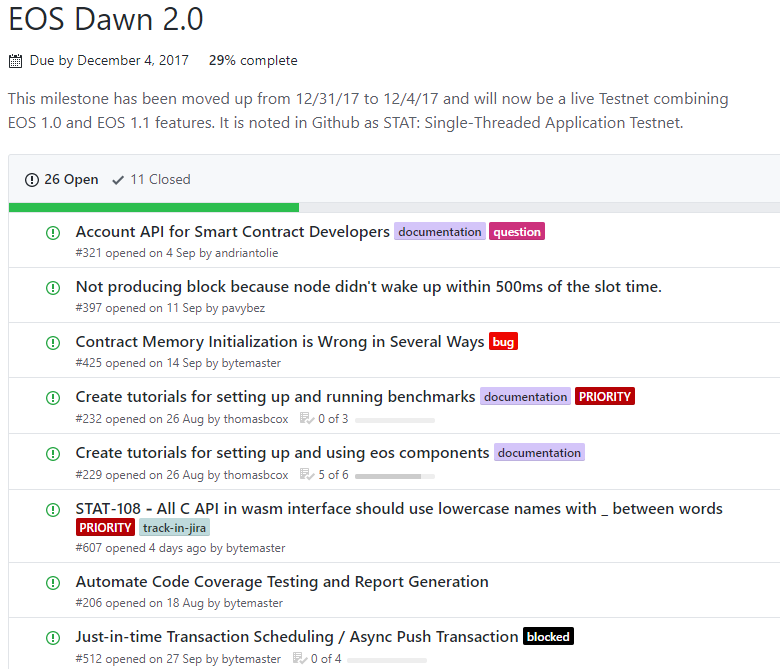The image size is (780, 669).
Task: Click open-issue icon for Just-in-time Transaction Scheduling
Action: click(x=53, y=637)
